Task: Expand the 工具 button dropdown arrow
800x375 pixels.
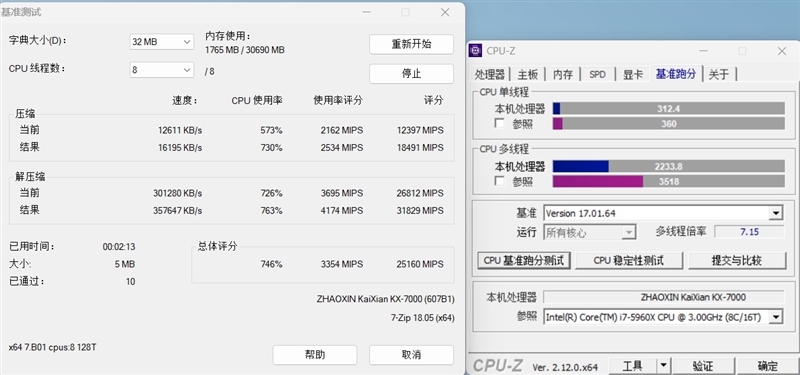Action: [x=663, y=365]
